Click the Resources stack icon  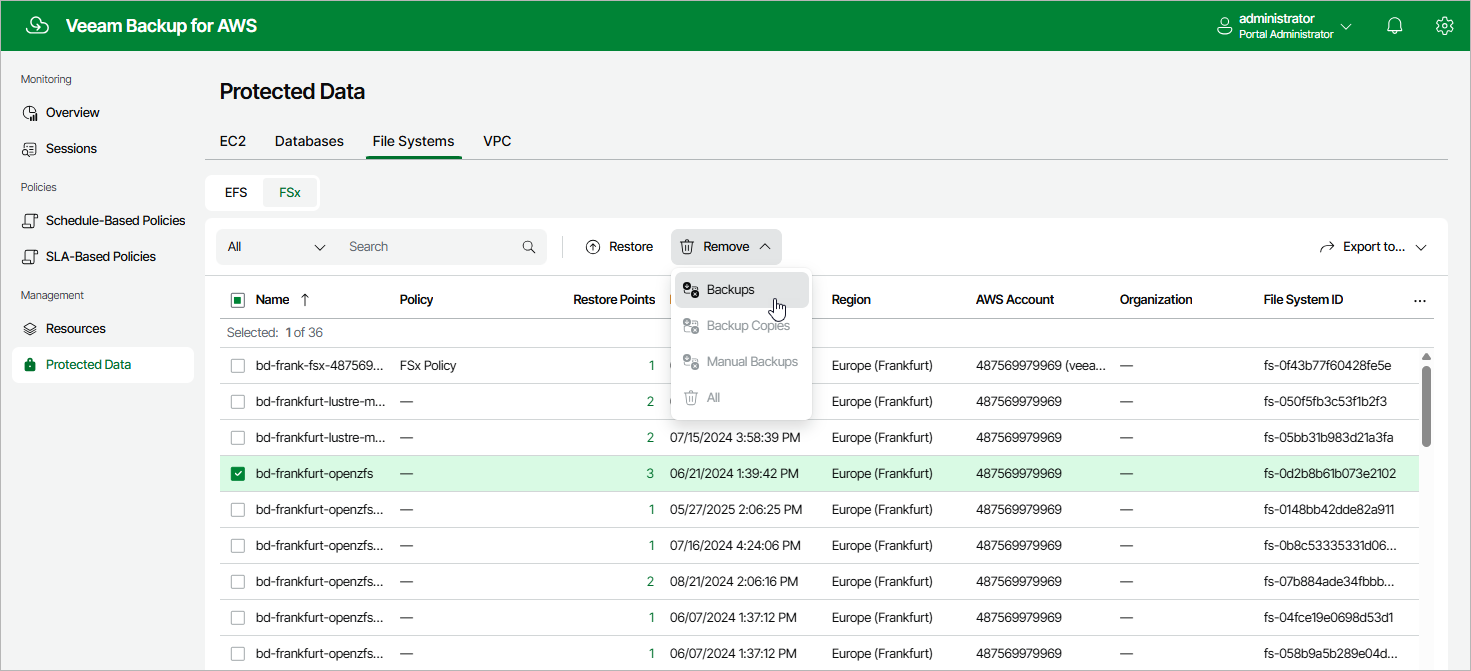pyautogui.click(x=30, y=329)
